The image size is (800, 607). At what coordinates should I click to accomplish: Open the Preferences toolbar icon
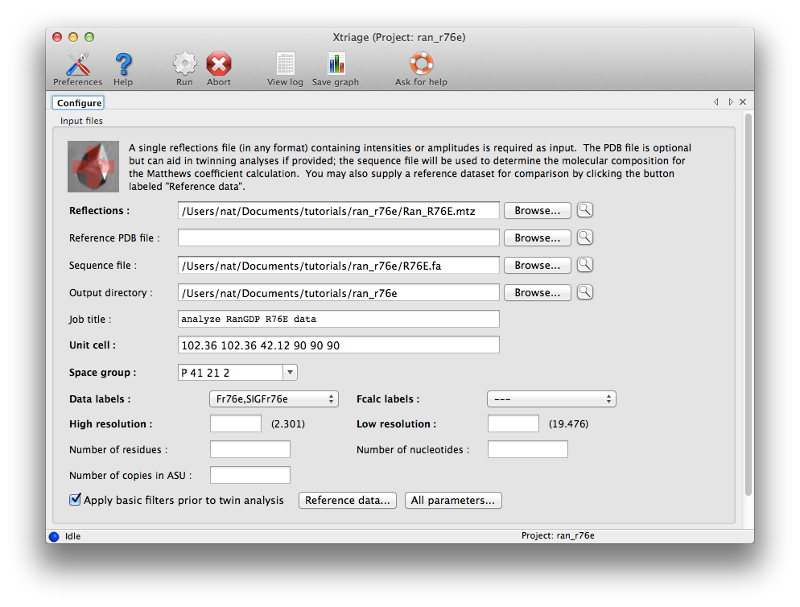coord(77,65)
